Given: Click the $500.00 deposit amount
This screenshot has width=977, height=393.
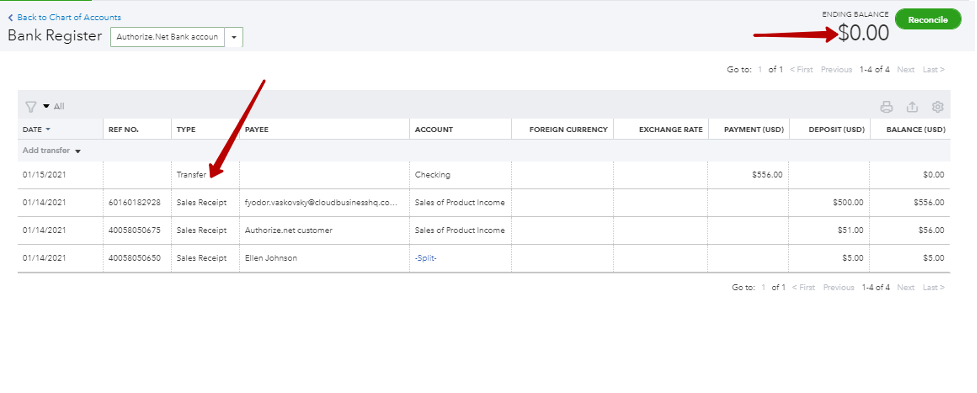Looking at the screenshot, I should (x=848, y=202).
